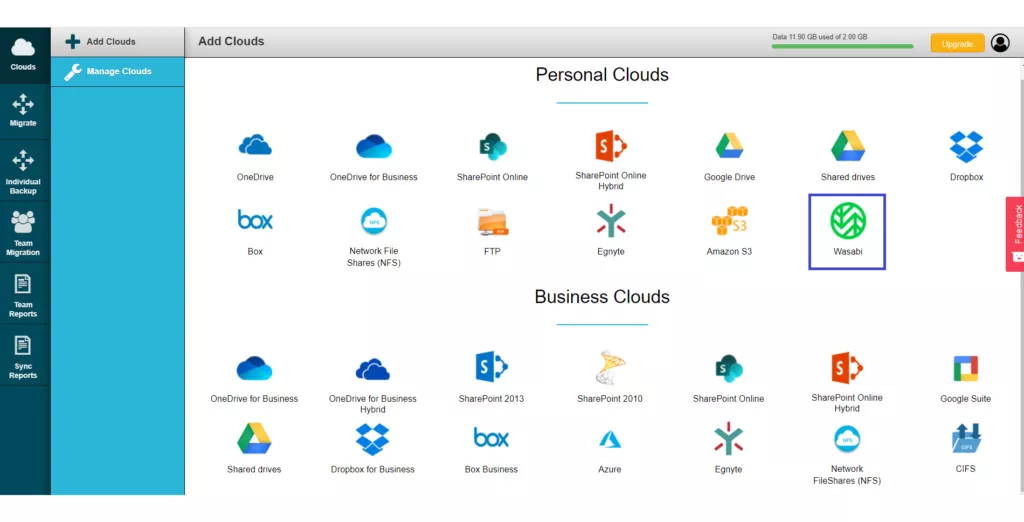The width and height of the screenshot is (1024, 522).
Task: Add SharePoint Online Hybrid under Personal Clouds
Action: [x=611, y=161]
